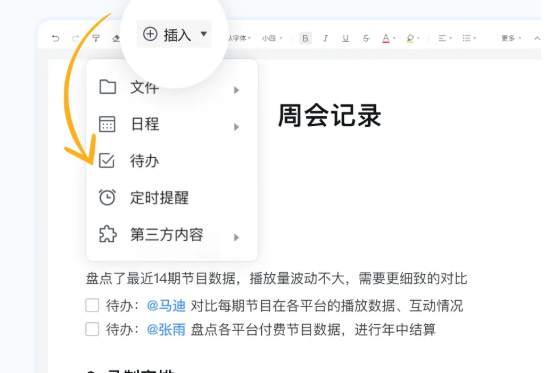Open the 更多 more options dropdown
555x373 pixels.
(x=511, y=38)
